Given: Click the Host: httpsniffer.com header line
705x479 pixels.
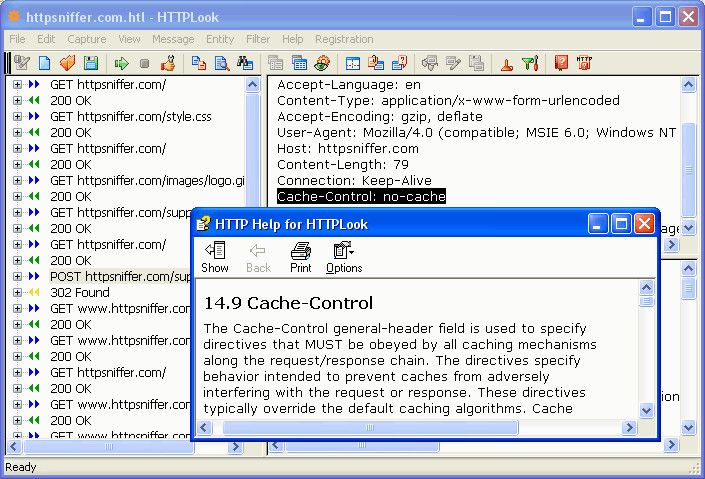Looking at the screenshot, I should pyautogui.click(x=348, y=148).
